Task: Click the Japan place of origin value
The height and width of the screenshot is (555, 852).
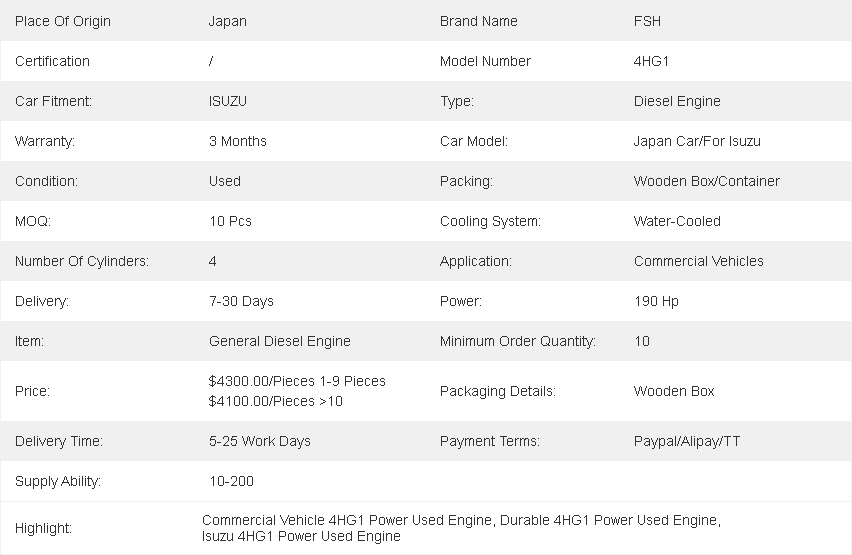Action: click(228, 22)
